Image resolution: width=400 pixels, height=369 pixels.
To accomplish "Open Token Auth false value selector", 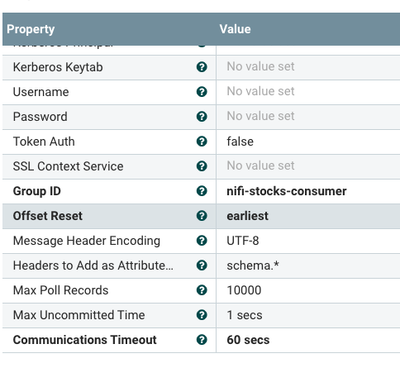I will tap(308, 142).
